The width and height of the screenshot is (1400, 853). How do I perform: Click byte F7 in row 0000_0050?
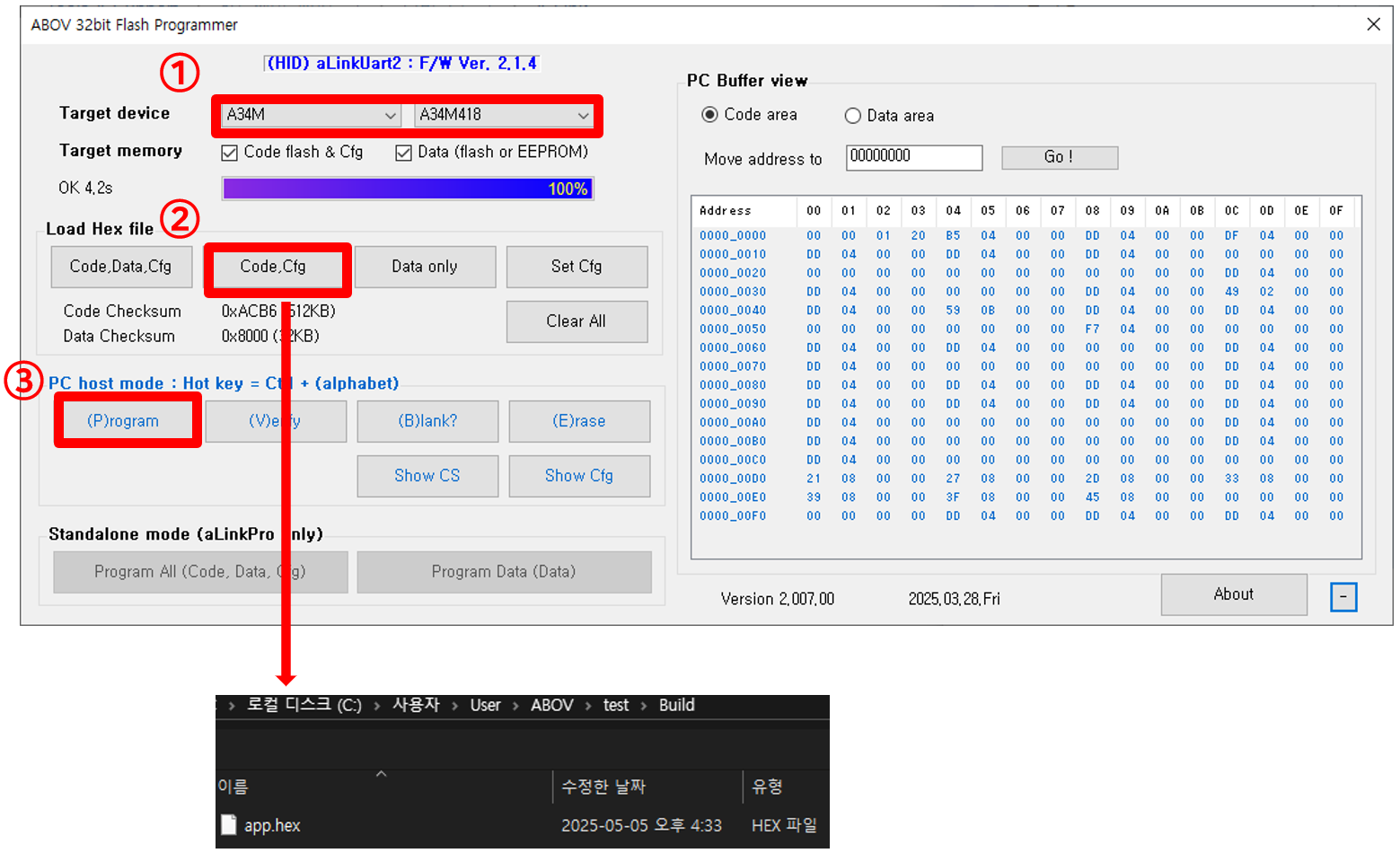[1092, 330]
